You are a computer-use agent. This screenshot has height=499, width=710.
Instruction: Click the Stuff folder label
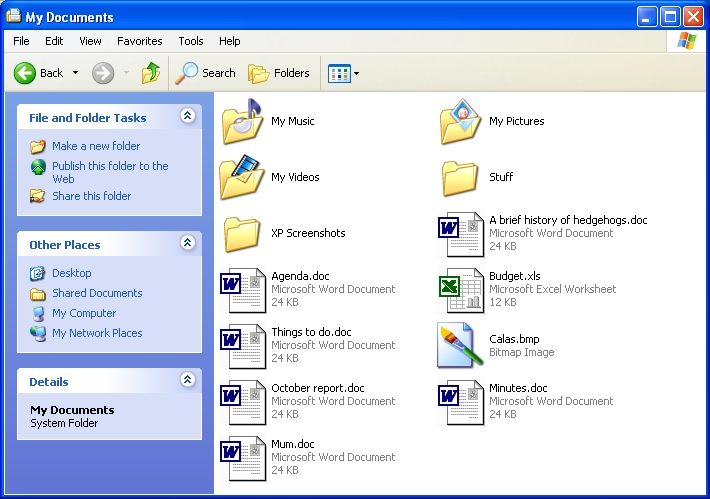[x=501, y=177]
